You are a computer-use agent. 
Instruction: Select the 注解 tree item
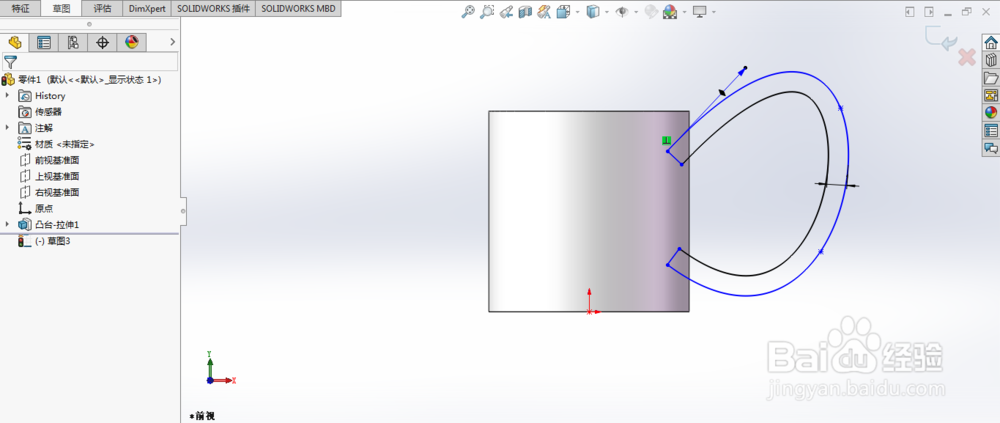pyautogui.click(x=36, y=128)
